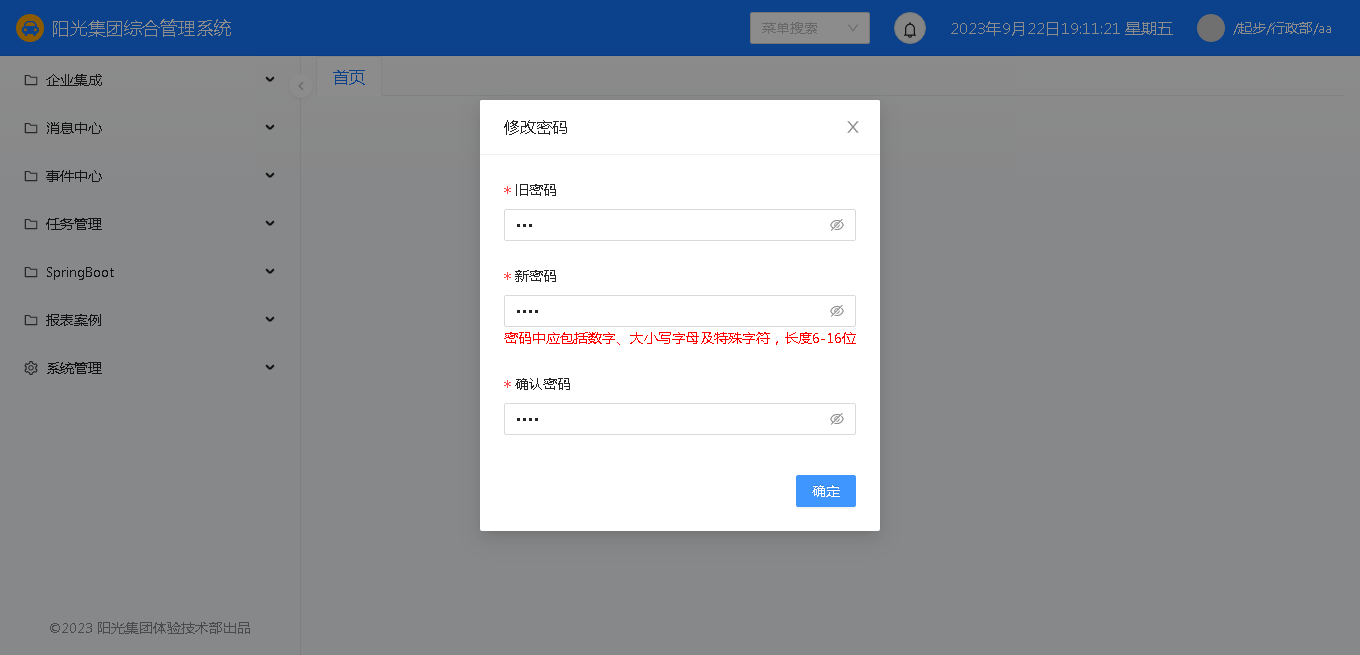The height and width of the screenshot is (655, 1360).
Task: Click the folder icon beside 企业集成
Action: tap(31, 80)
